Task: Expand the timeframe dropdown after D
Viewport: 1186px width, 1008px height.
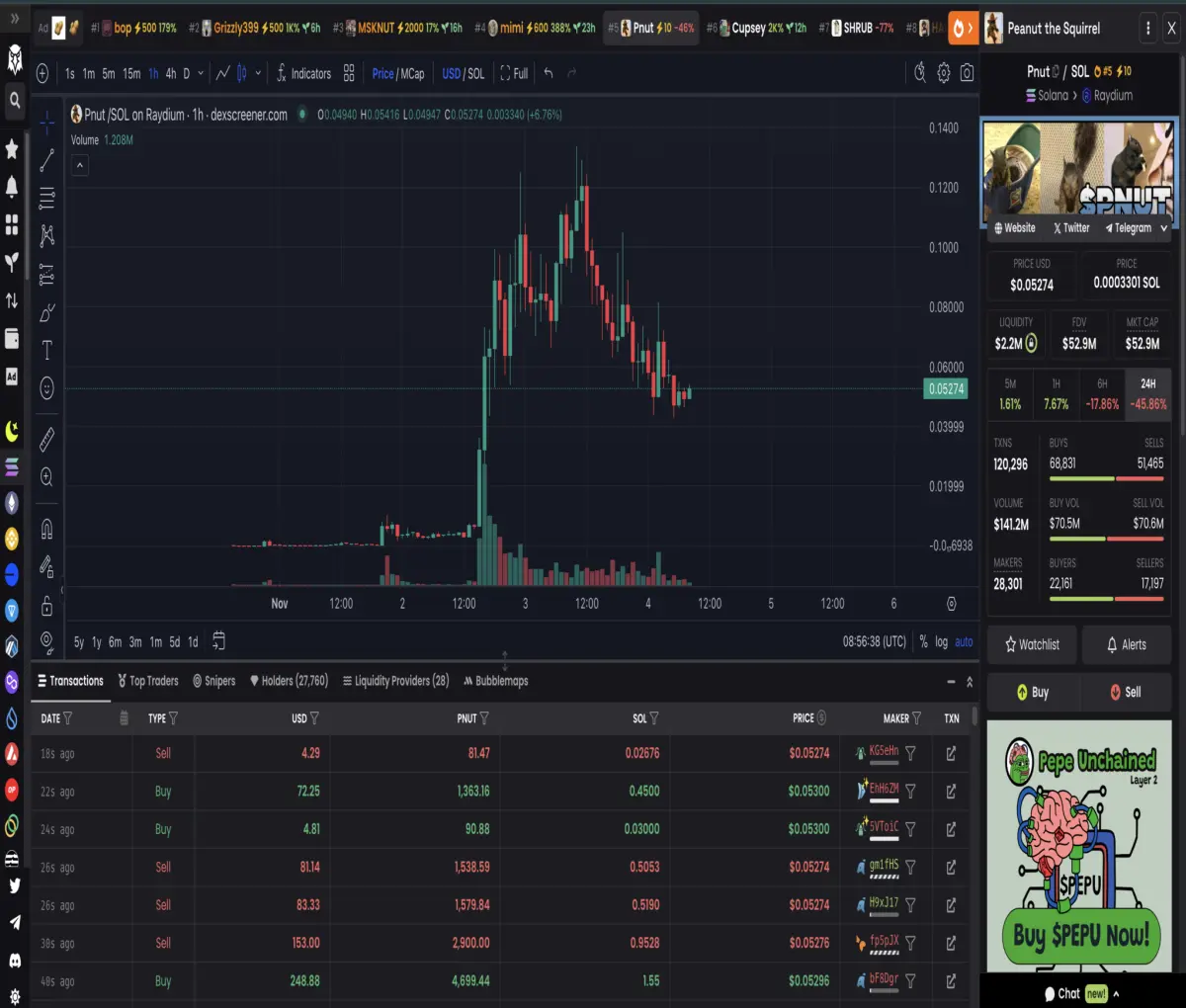Action: [201, 73]
